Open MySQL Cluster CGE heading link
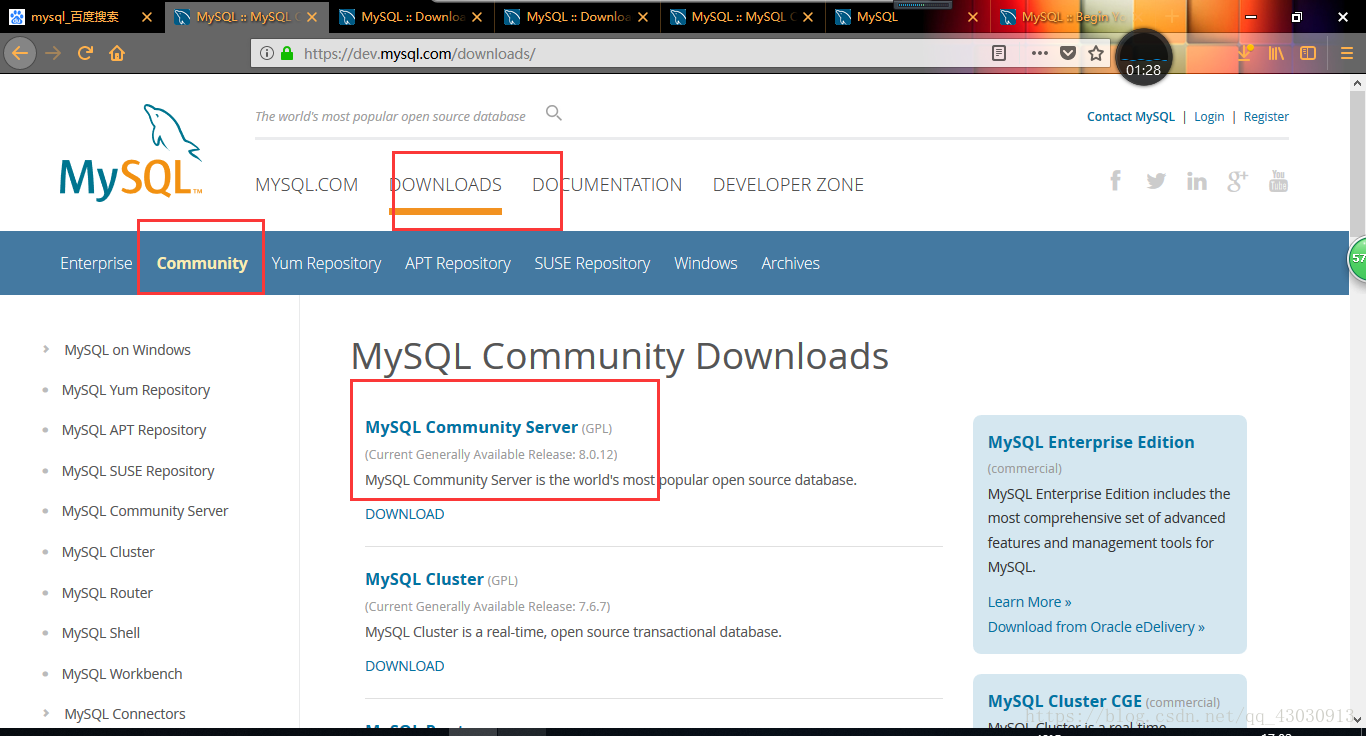The image size is (1366, 736). click(x=1065, y=701)
